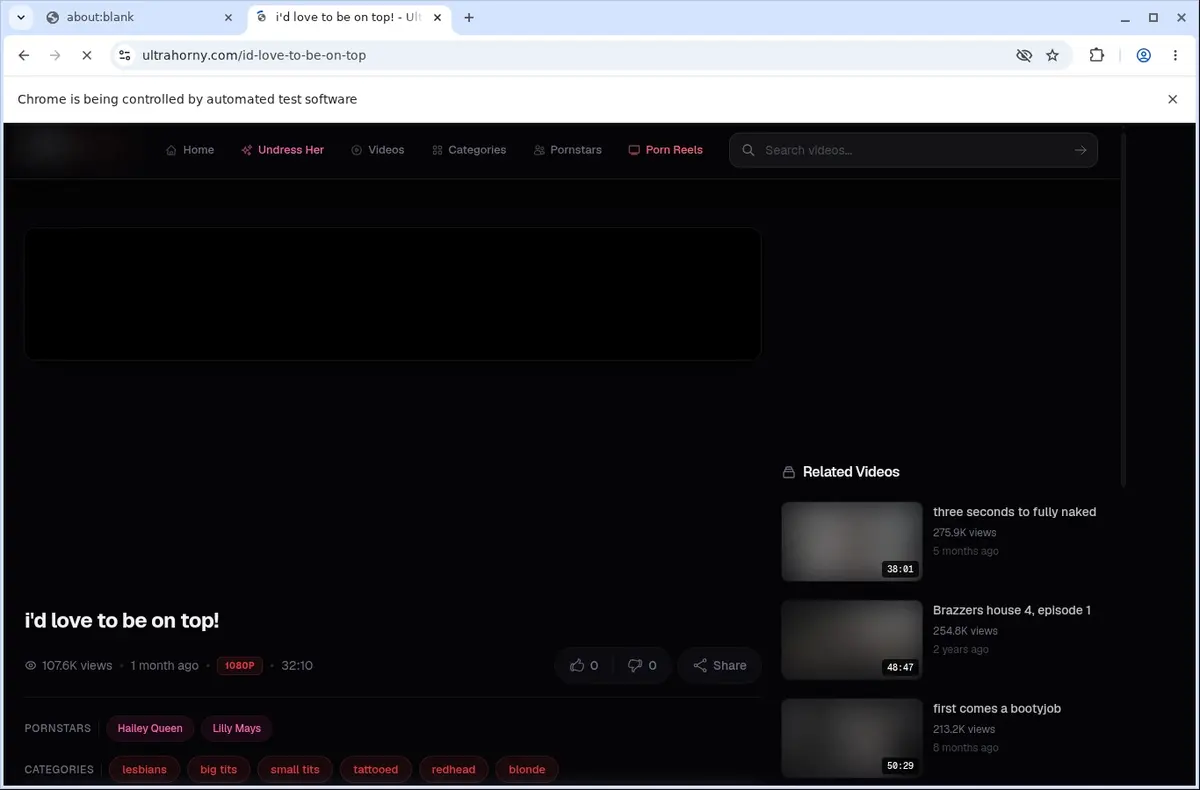Click the Share button

pos(720,665)
